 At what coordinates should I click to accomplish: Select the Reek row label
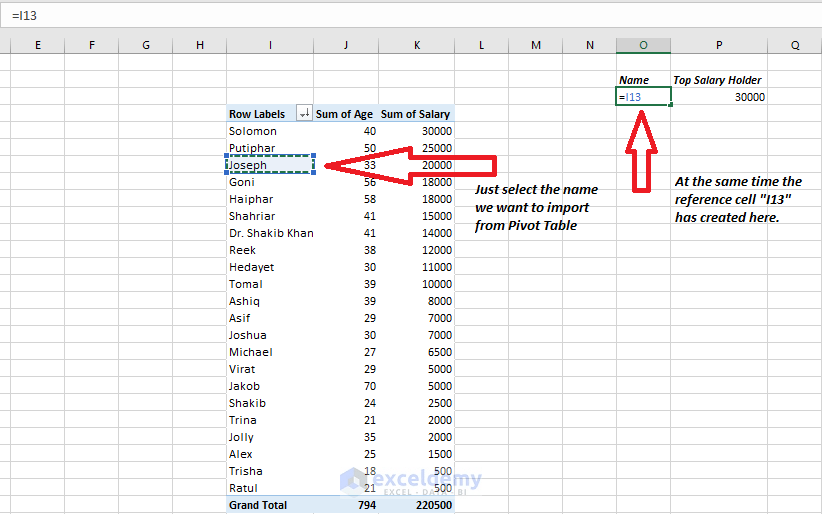[x=270, y=250]
